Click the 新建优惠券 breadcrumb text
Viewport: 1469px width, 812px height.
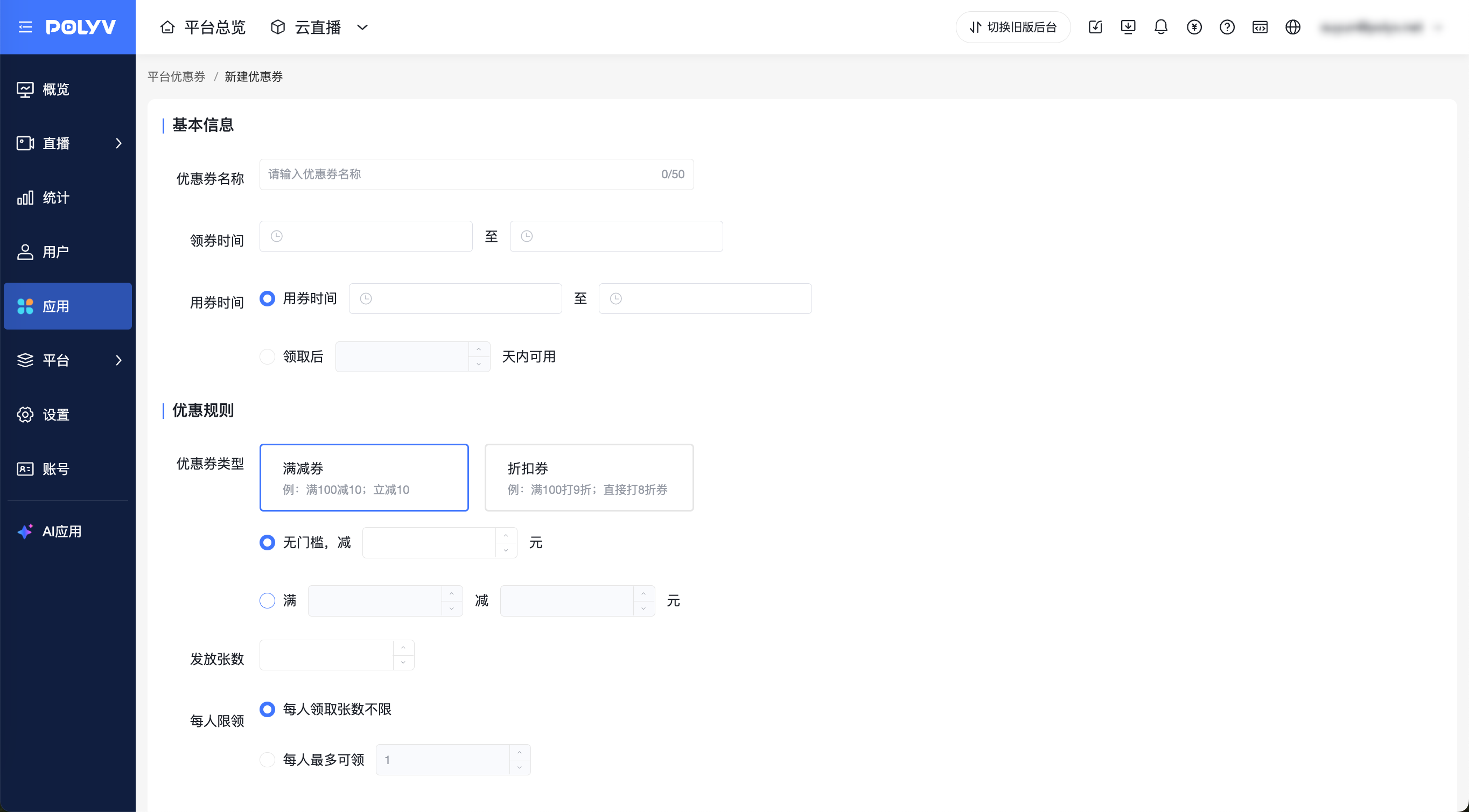(x=254, y=76)
